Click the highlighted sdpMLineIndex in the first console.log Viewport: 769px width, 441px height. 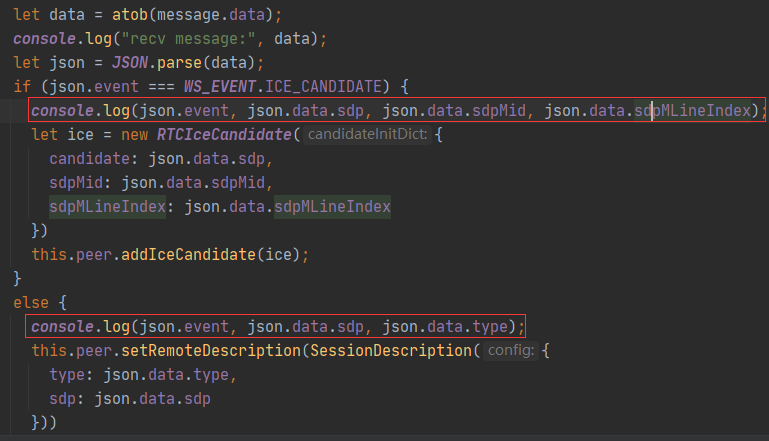click(692, 111)
